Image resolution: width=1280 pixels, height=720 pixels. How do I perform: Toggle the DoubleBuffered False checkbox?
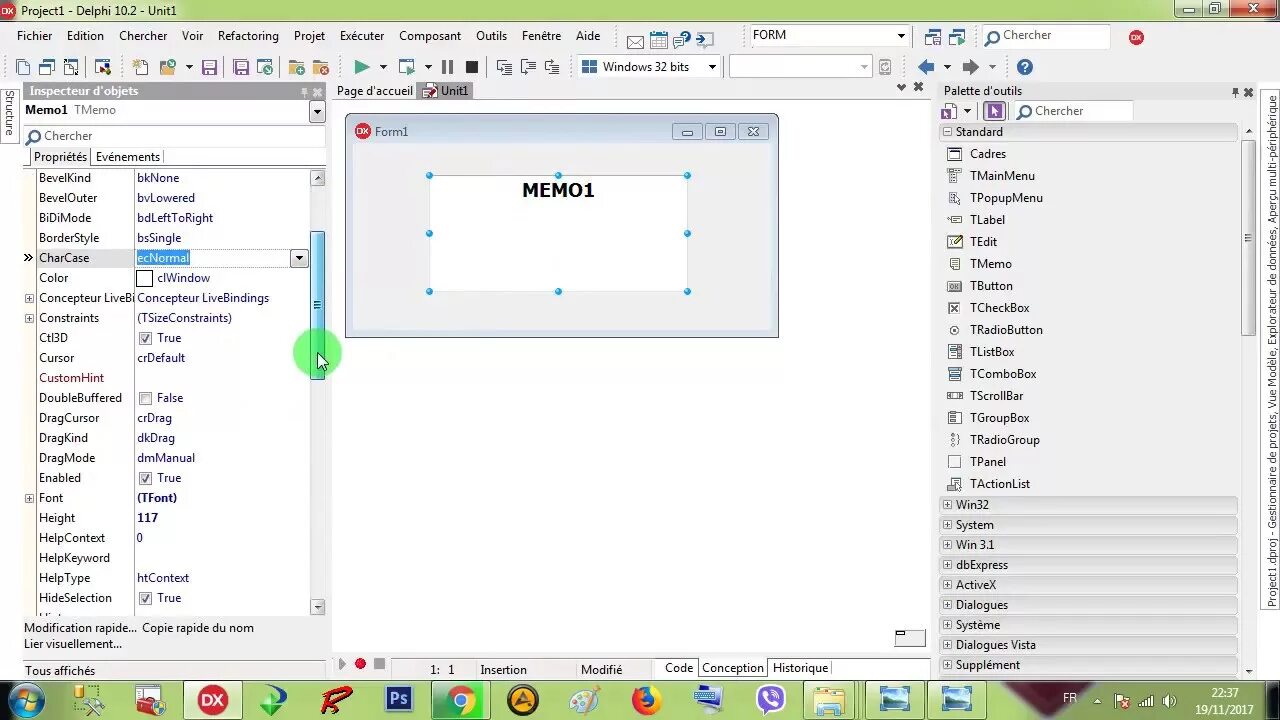[x=145, y=398]
